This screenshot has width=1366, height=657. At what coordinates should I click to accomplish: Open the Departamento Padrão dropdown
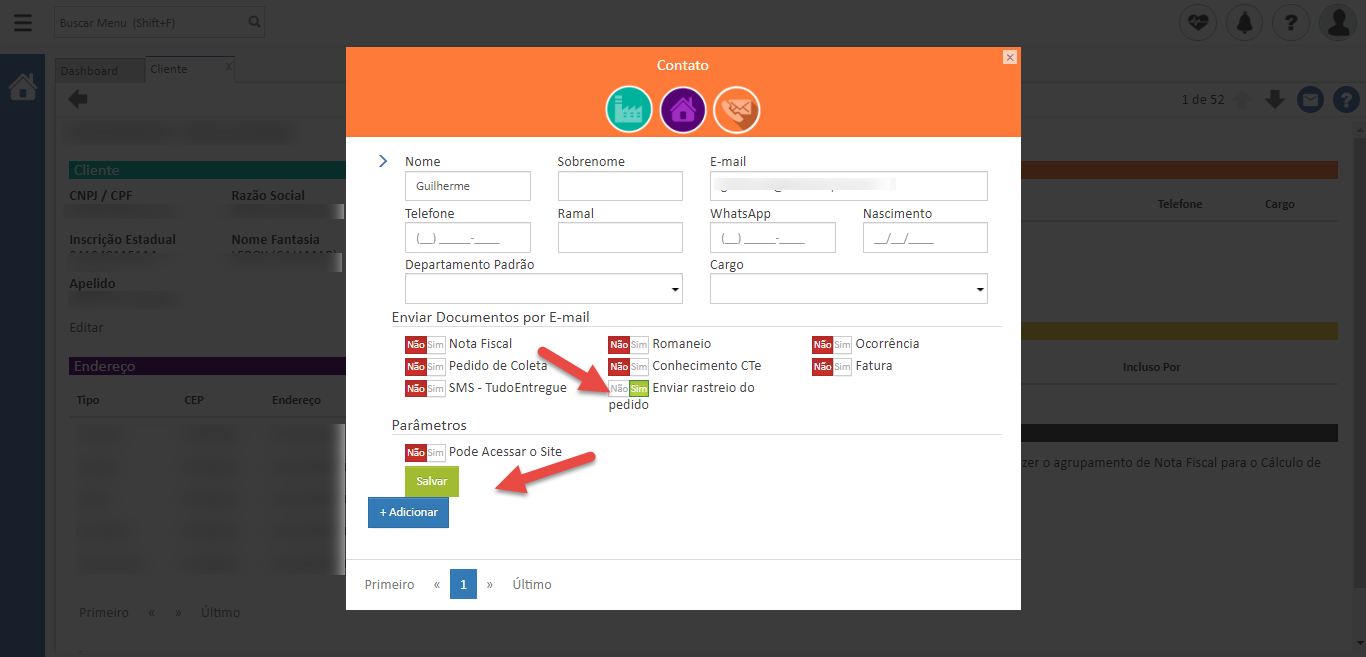tap(543, 289)
